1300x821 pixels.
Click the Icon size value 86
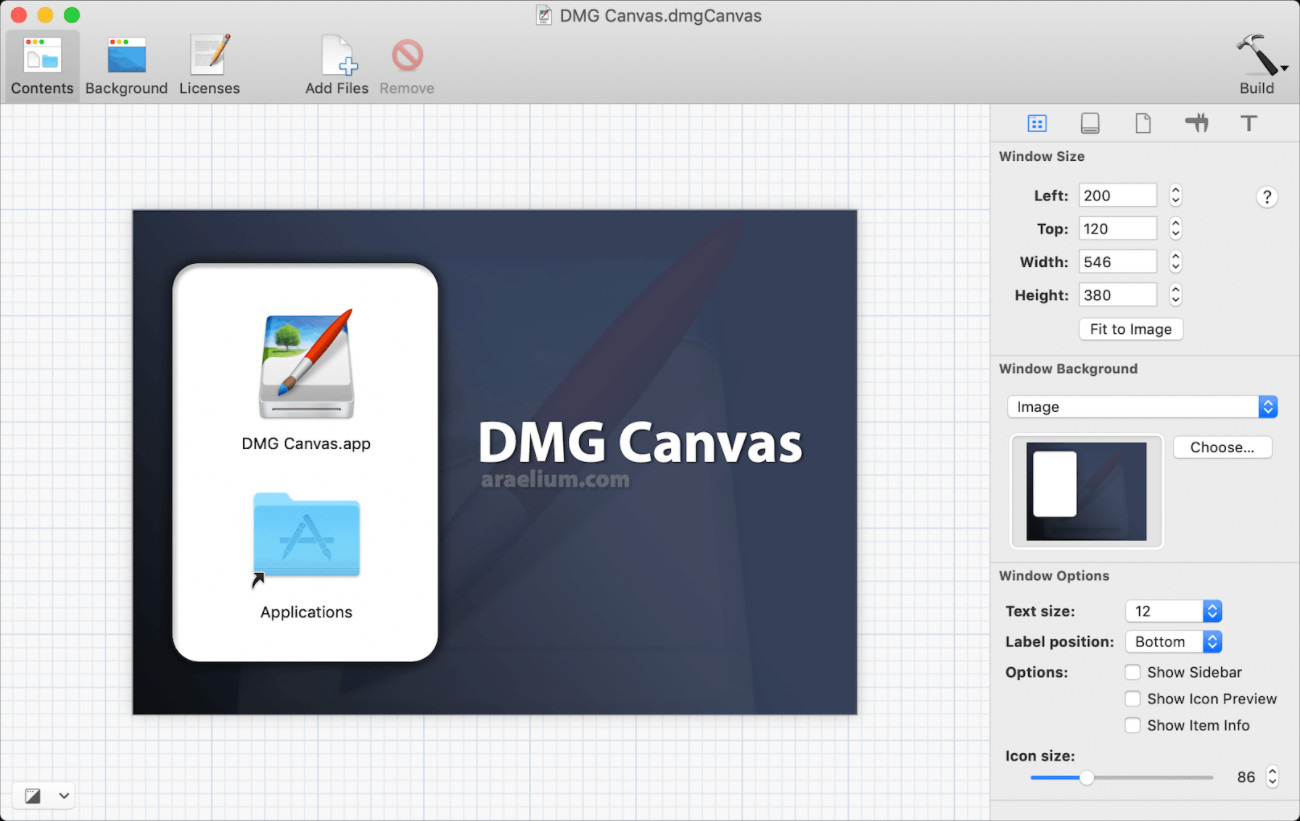(x=1246, y=777)
